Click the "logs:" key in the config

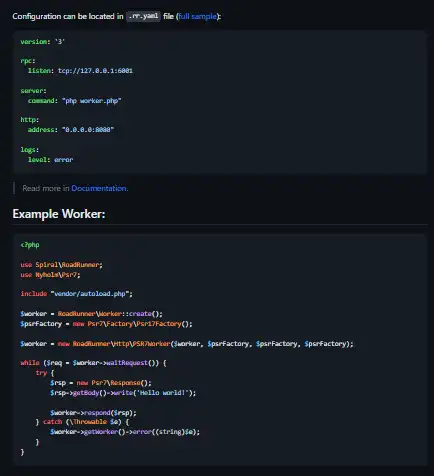(30, 150)
